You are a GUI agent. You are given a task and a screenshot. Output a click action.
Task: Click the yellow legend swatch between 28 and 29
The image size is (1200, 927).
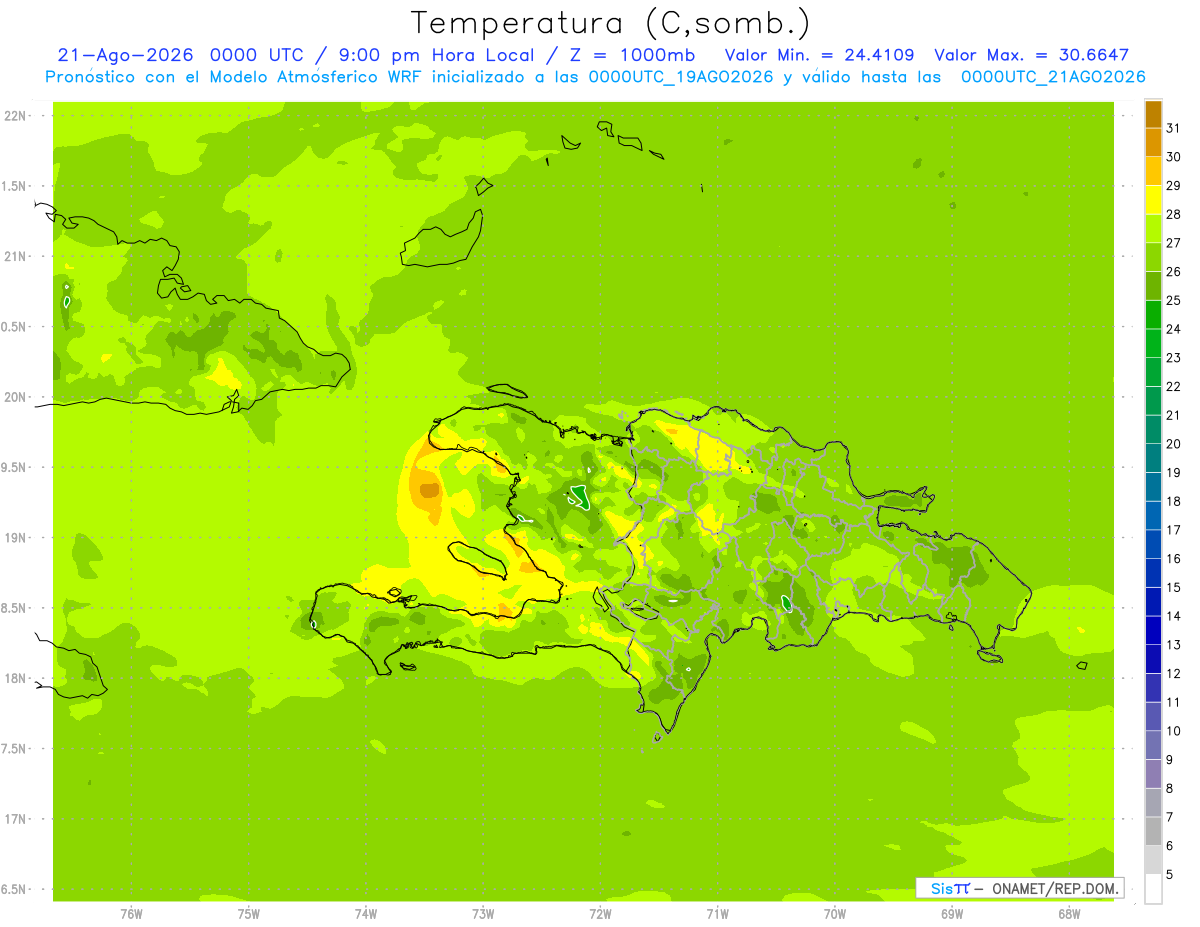coord(1153,200)
